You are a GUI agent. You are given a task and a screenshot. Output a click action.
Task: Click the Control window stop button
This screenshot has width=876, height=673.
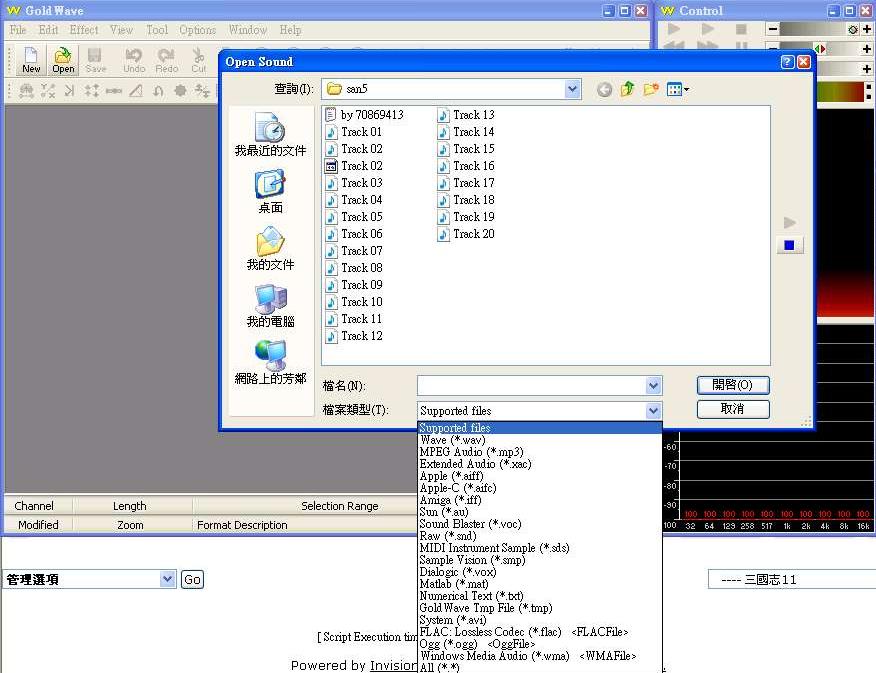(x=741, y=29)
